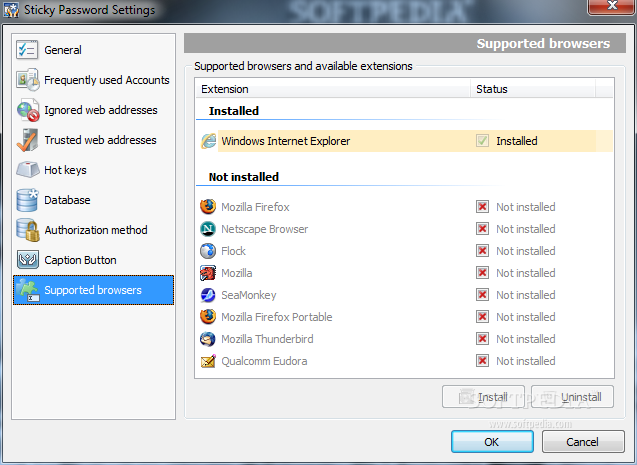Click the Install button
The image size is (637, 465).
483,397
